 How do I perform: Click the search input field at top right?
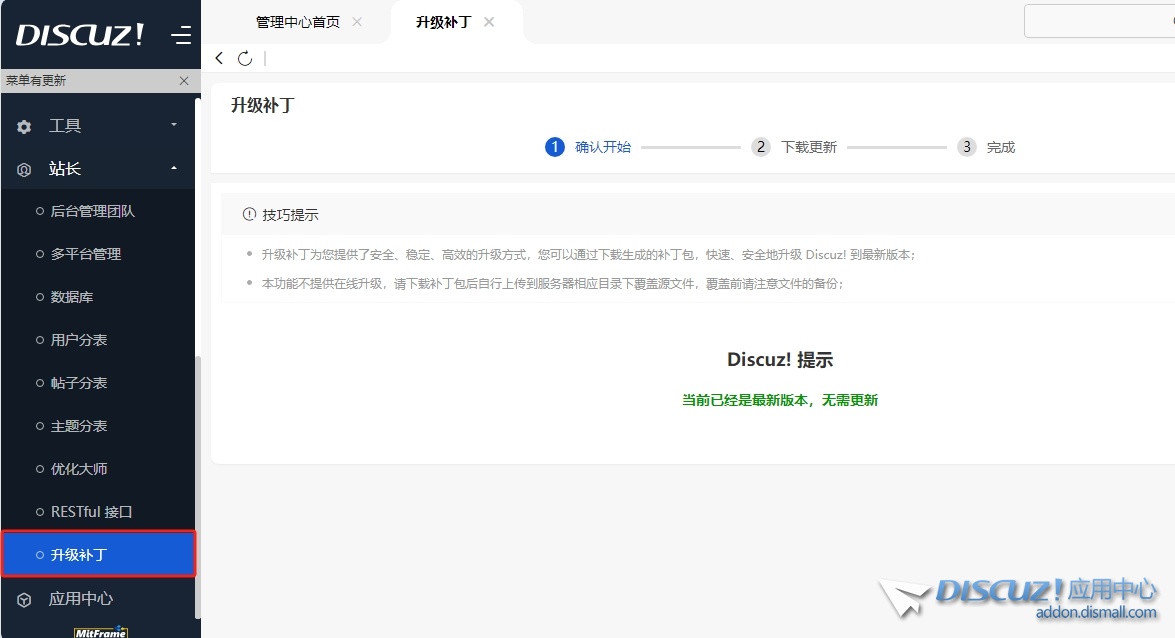[x=1100, y=21]
